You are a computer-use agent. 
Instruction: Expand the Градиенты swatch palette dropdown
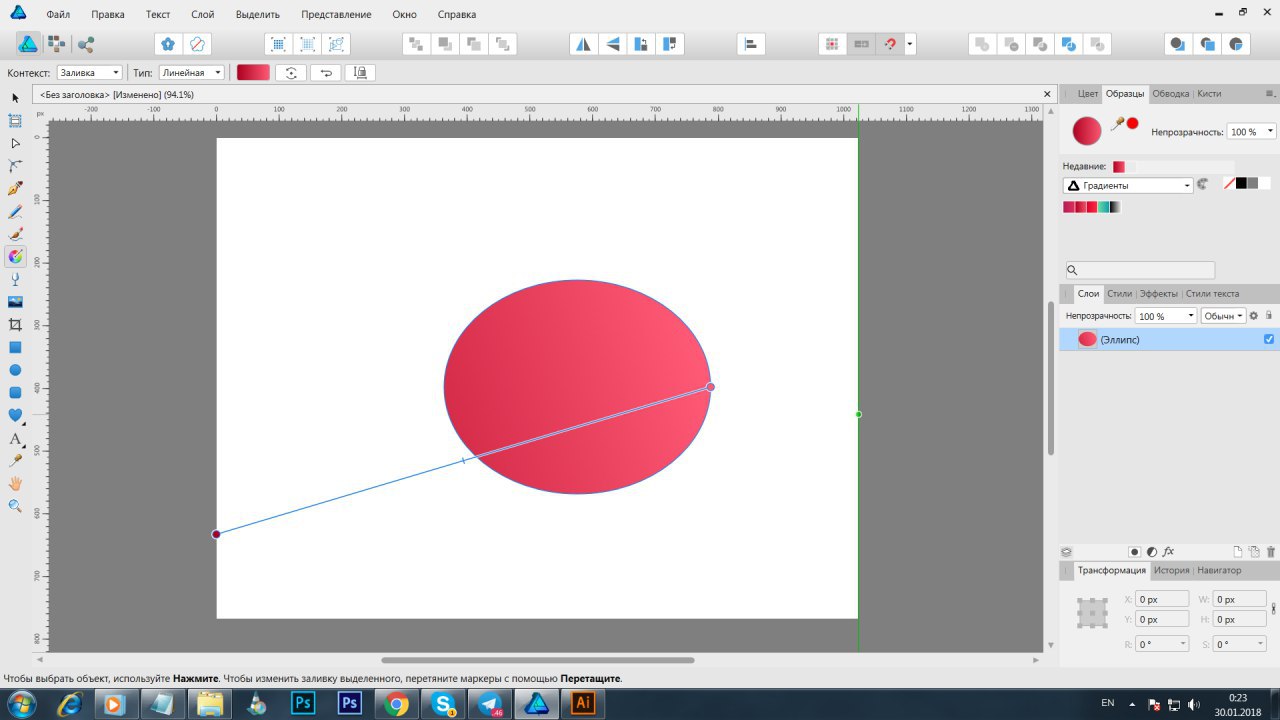click(x=1128, y=185)
